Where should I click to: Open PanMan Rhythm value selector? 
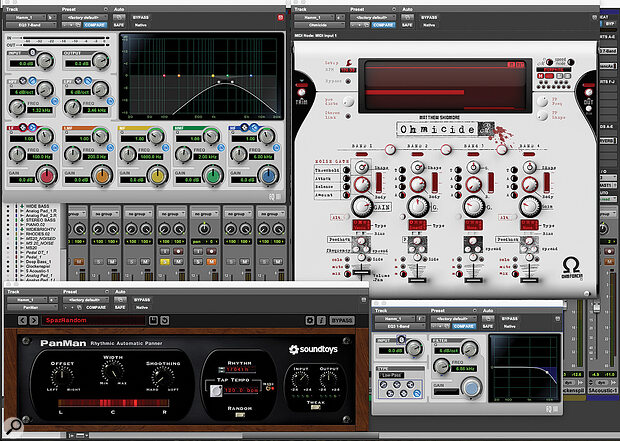237,369
